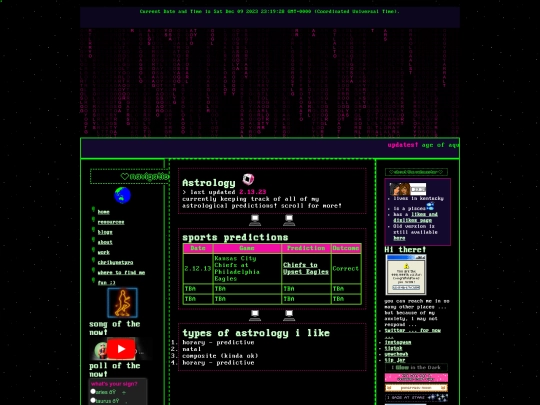Click the Outcome column header

[x=346, y=248]
